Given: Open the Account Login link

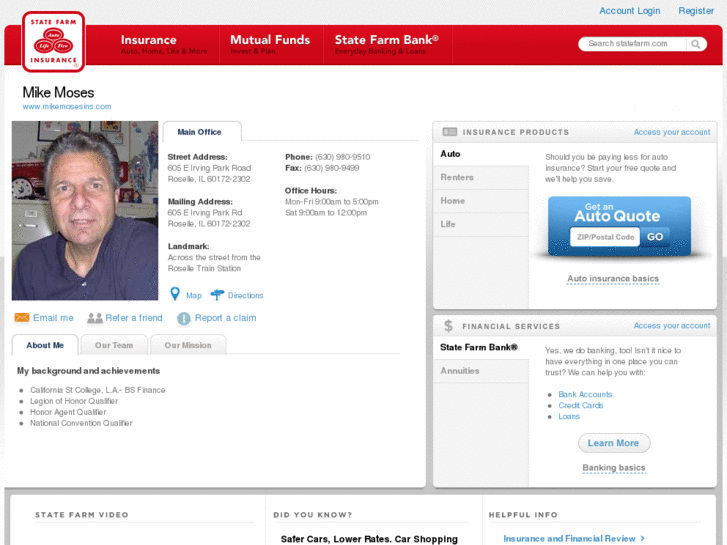Looking at the screenshot, I should tap(630, 11).
